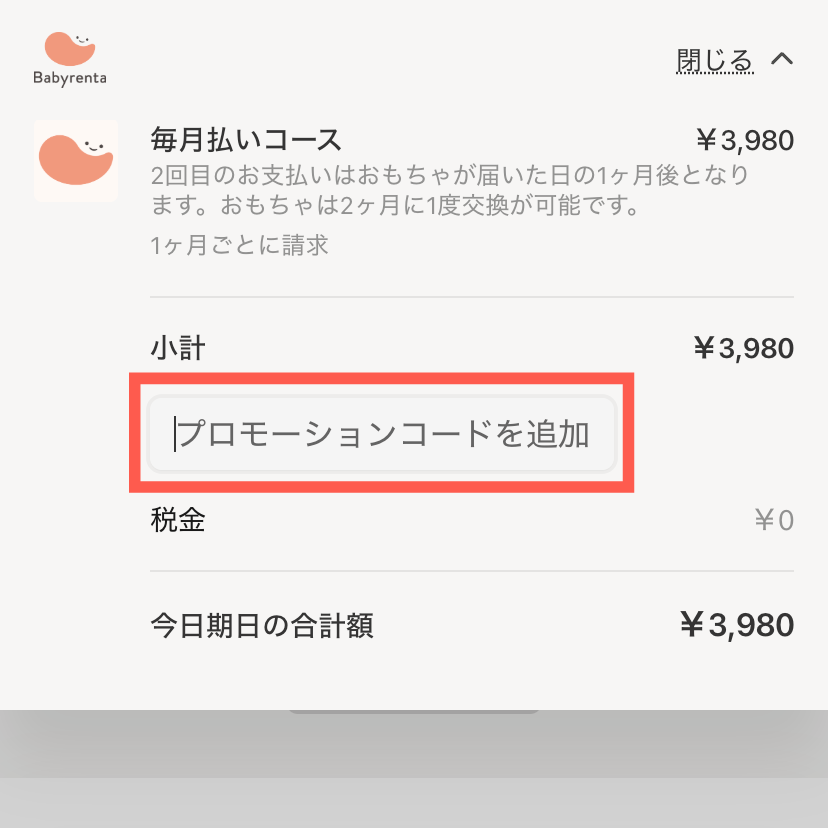Click the Babyrenta wordmark text under the logo

click(x=69, y=77)
